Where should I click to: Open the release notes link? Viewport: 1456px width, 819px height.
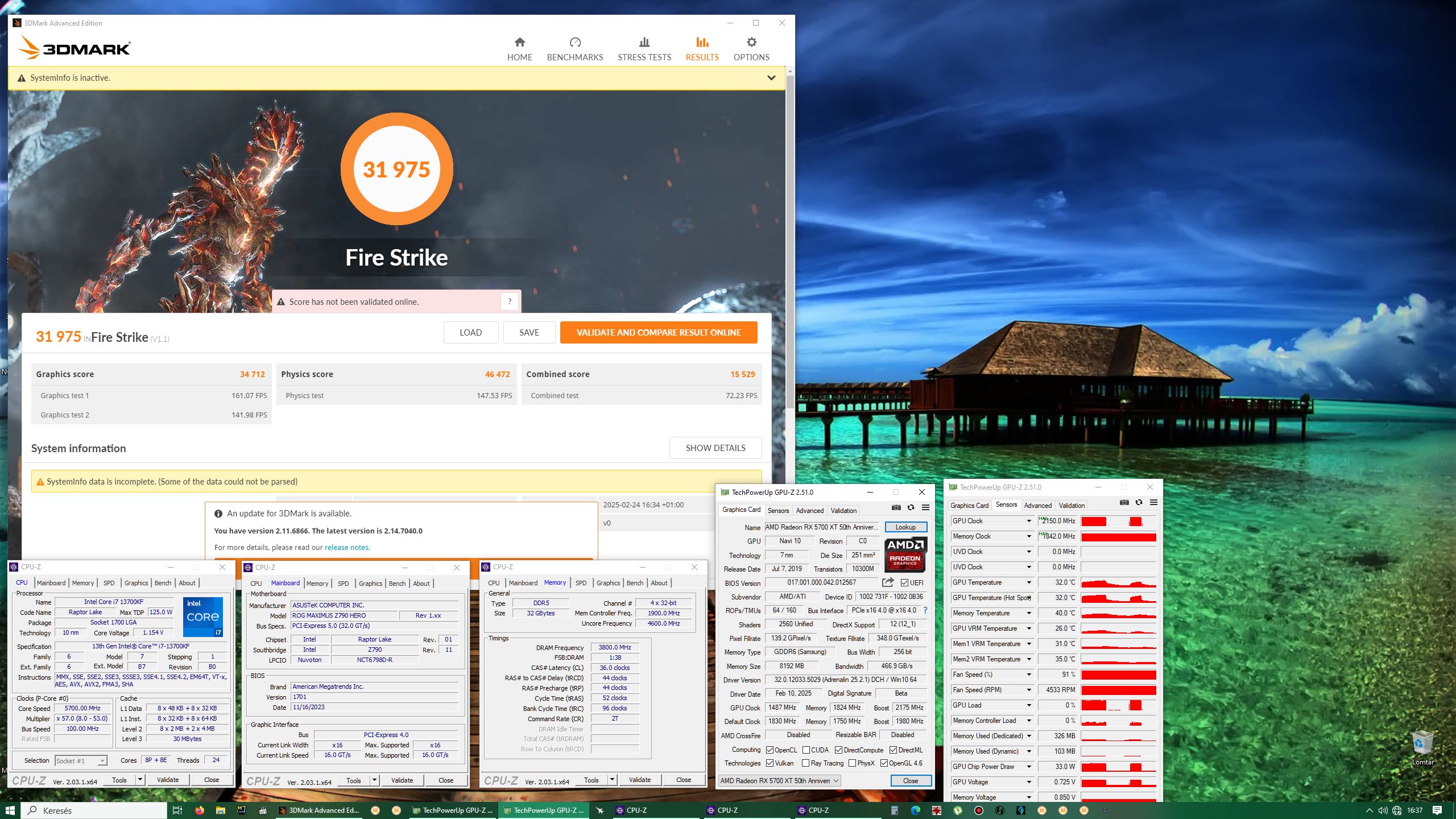(x=347, y=548)
